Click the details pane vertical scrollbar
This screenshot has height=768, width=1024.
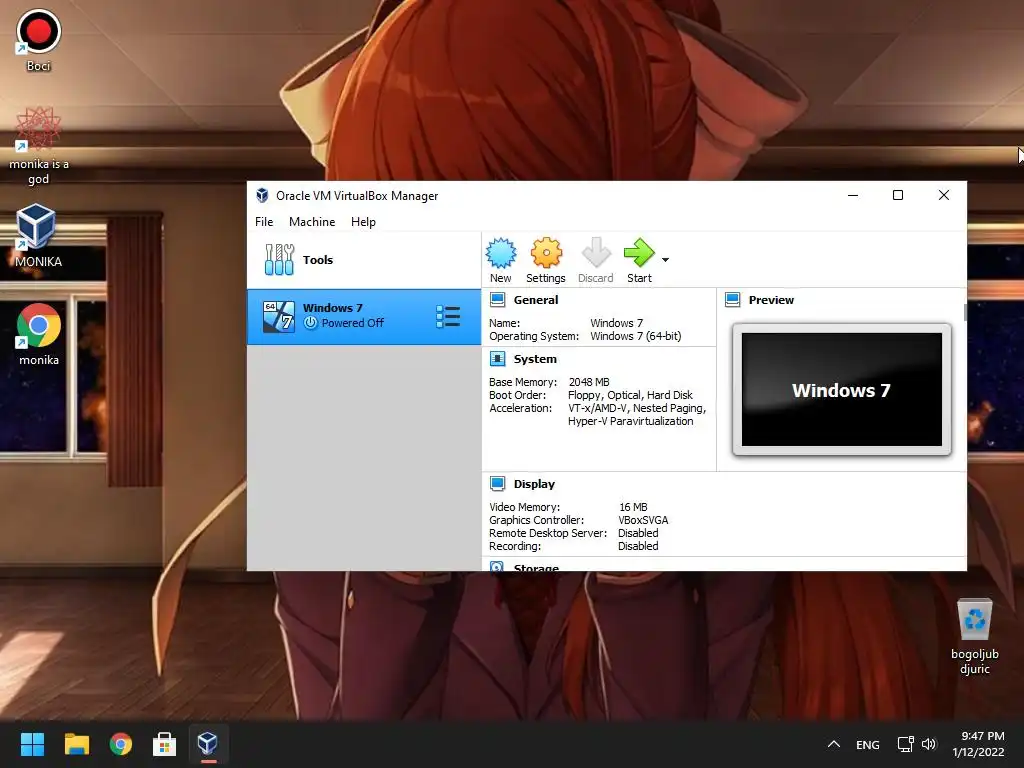point(965,312)
